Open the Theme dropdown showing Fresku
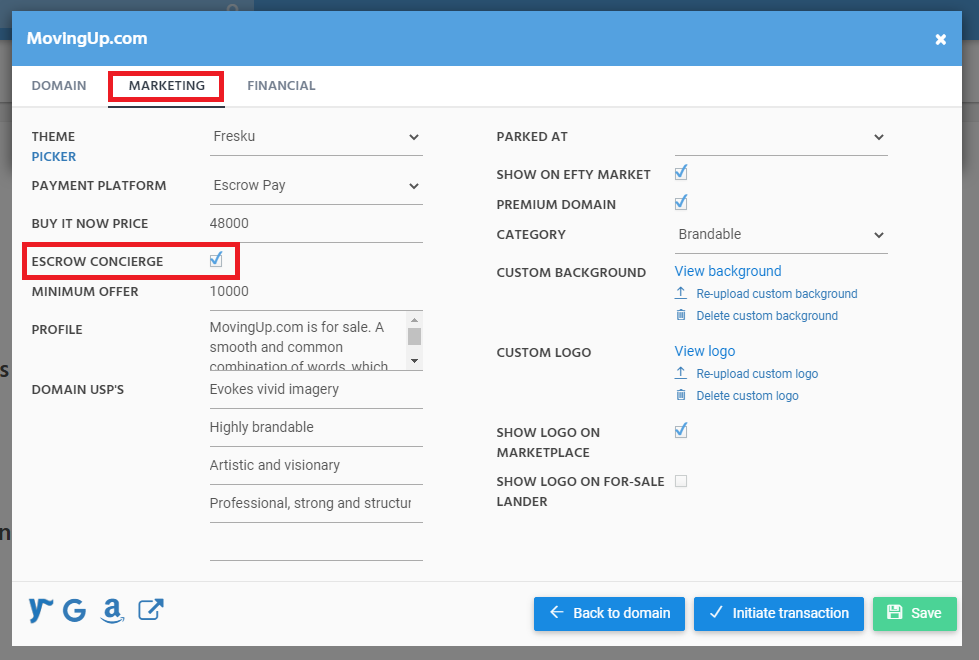The image size is (979, 660). (x=316, y=137)
